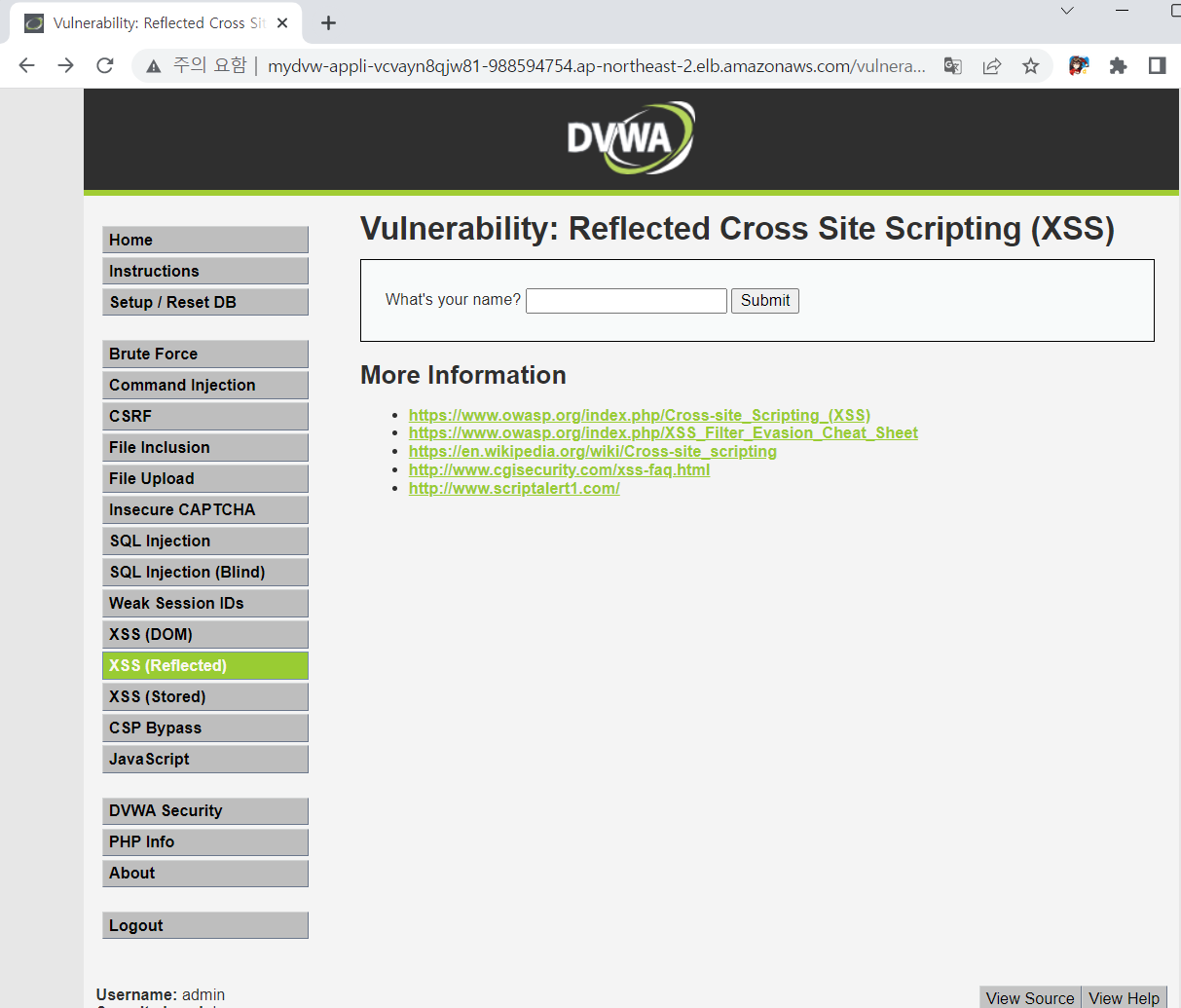Open the JavaScript menu item

coord(205,759)
